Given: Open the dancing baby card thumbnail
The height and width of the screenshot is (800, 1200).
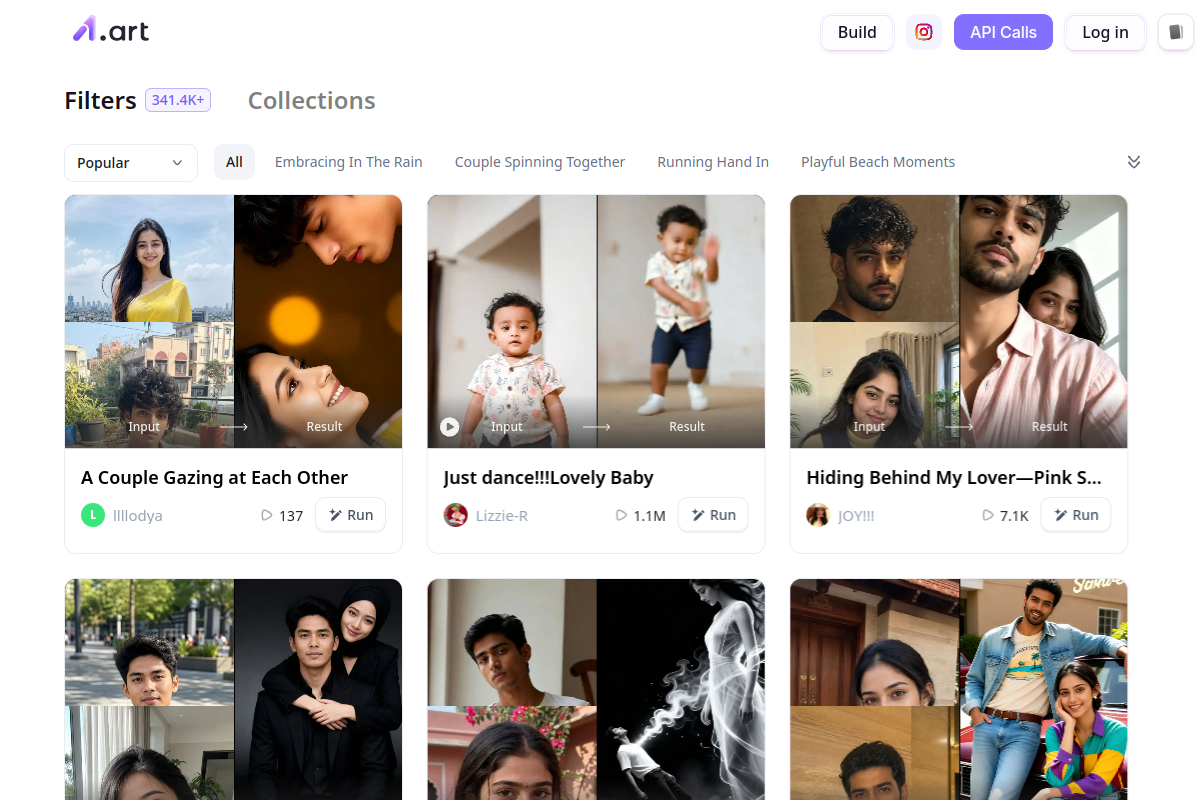Looking at the screenshot, I should (596, 321).
